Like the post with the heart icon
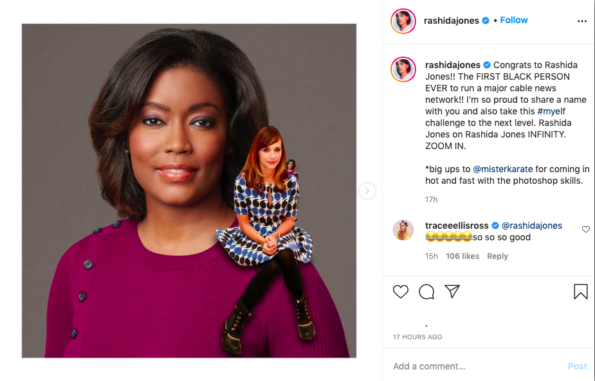This screenshot has height=381, width=595. pyautogui.click(x=400, y=291)
